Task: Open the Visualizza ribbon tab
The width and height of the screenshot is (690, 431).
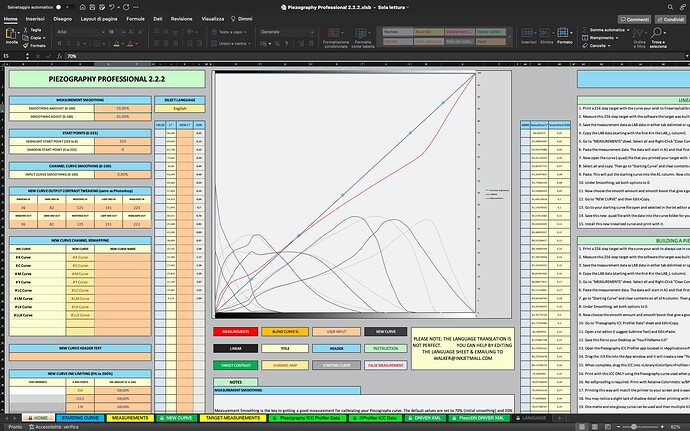Action: (x=213, y=19)
